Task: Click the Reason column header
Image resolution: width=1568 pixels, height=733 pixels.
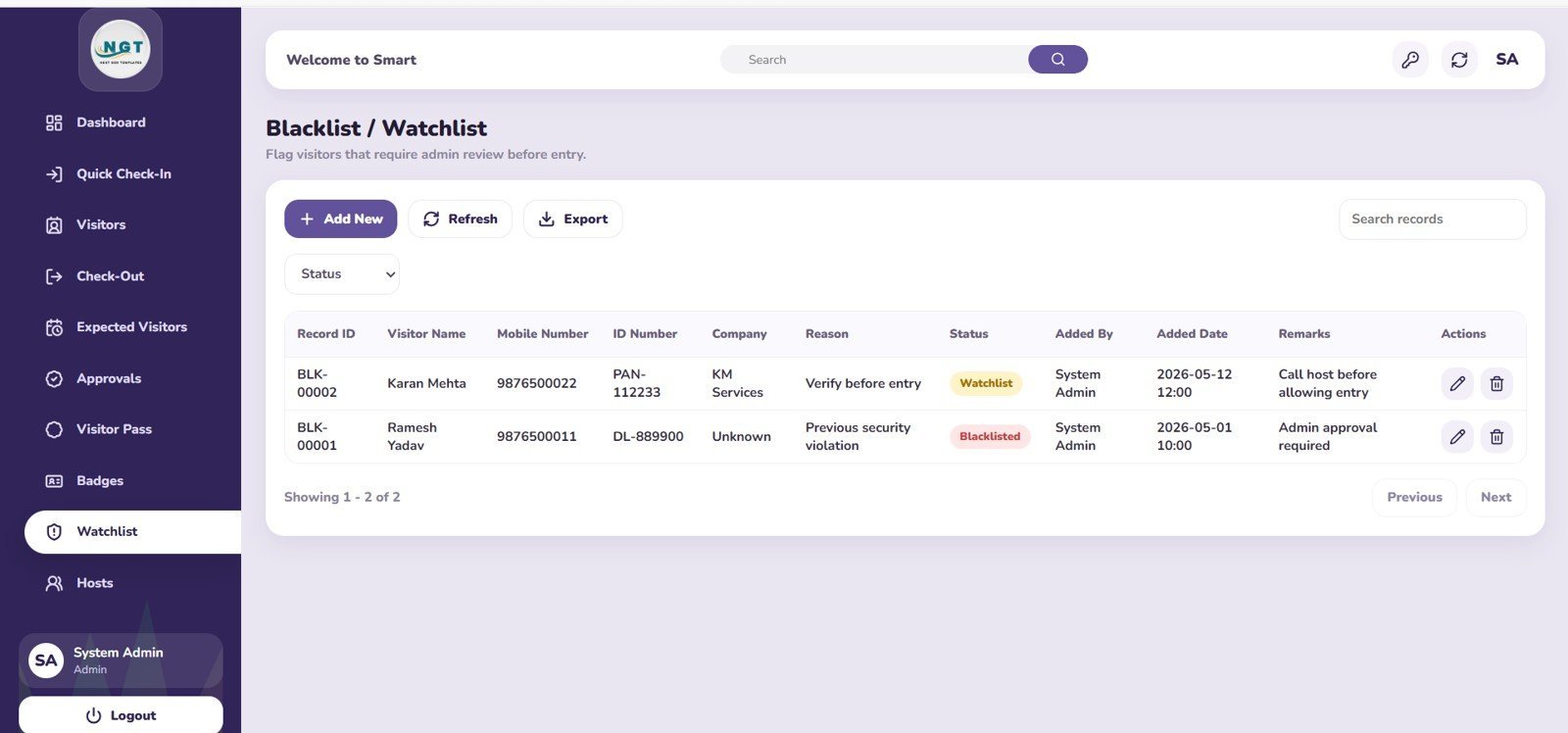Action: coord(827,334)
